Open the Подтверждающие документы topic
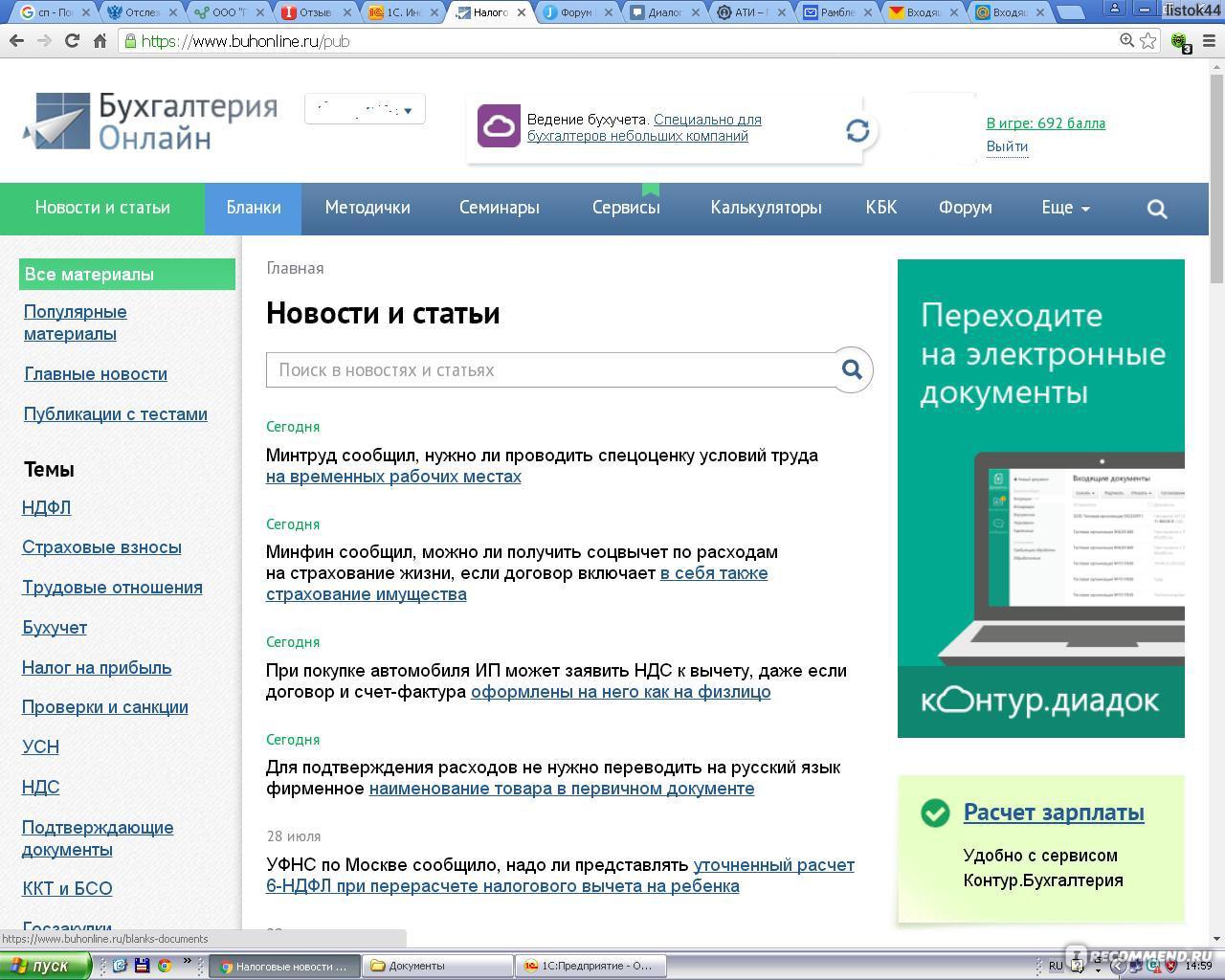Screen dimensions: 1225x980 click(x=98, y=838)
